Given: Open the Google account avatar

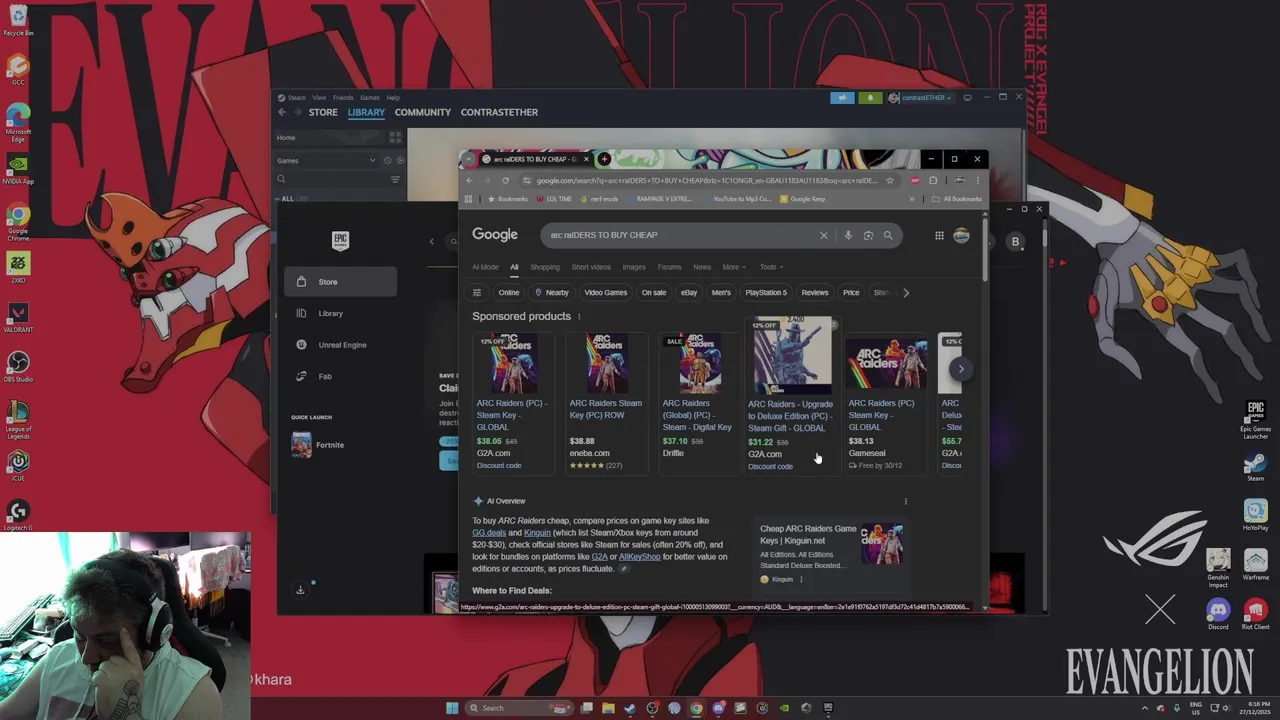Looking at the screenshot, I should point(961,235).
